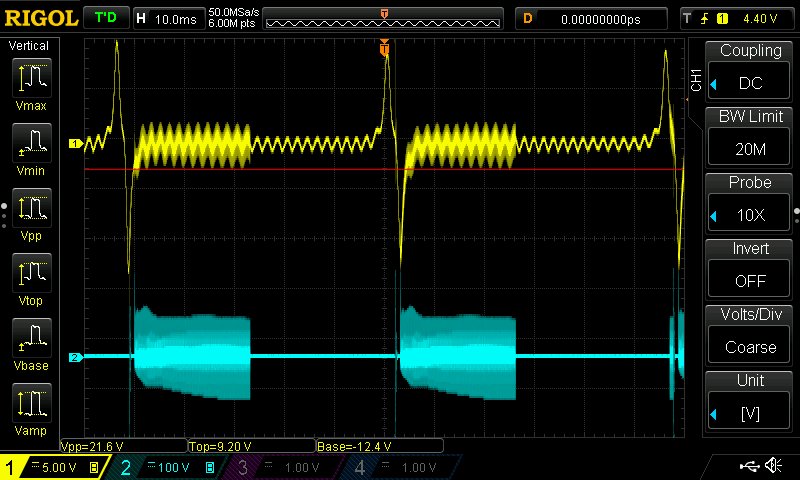Open the Coupling DC selector

pyautogui.click(x=750, y=71)
